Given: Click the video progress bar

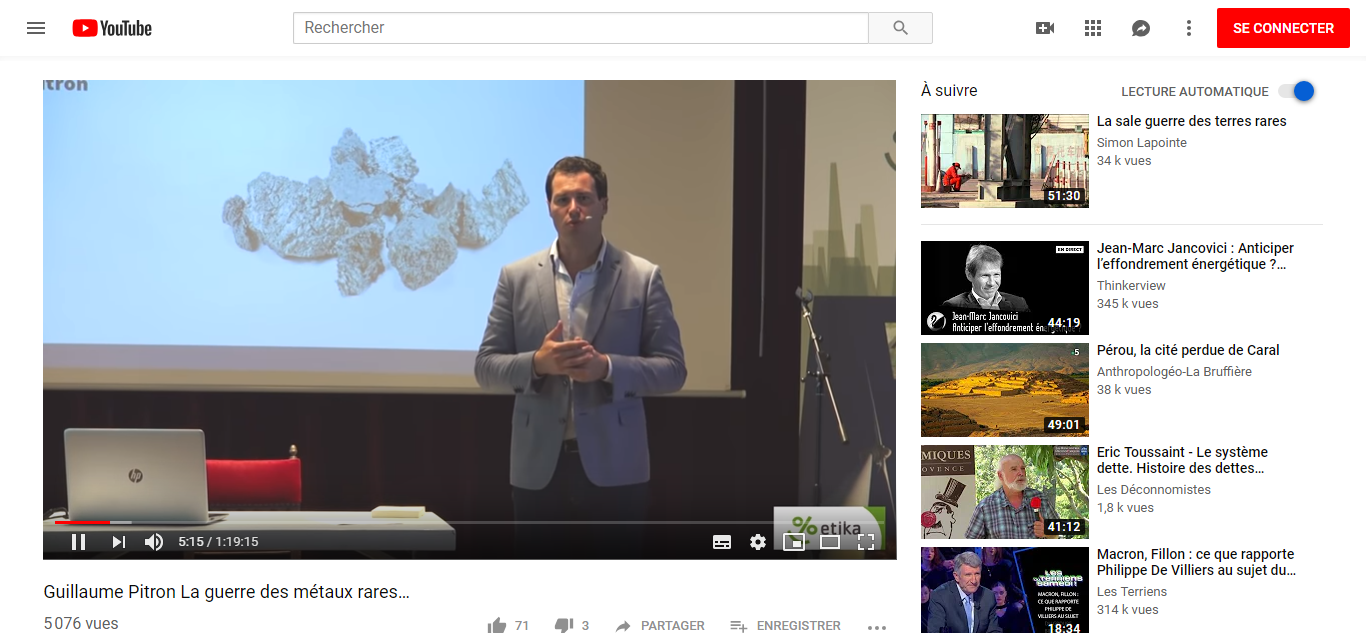Looking at the screenshot, I should click(x=400, y=522).
